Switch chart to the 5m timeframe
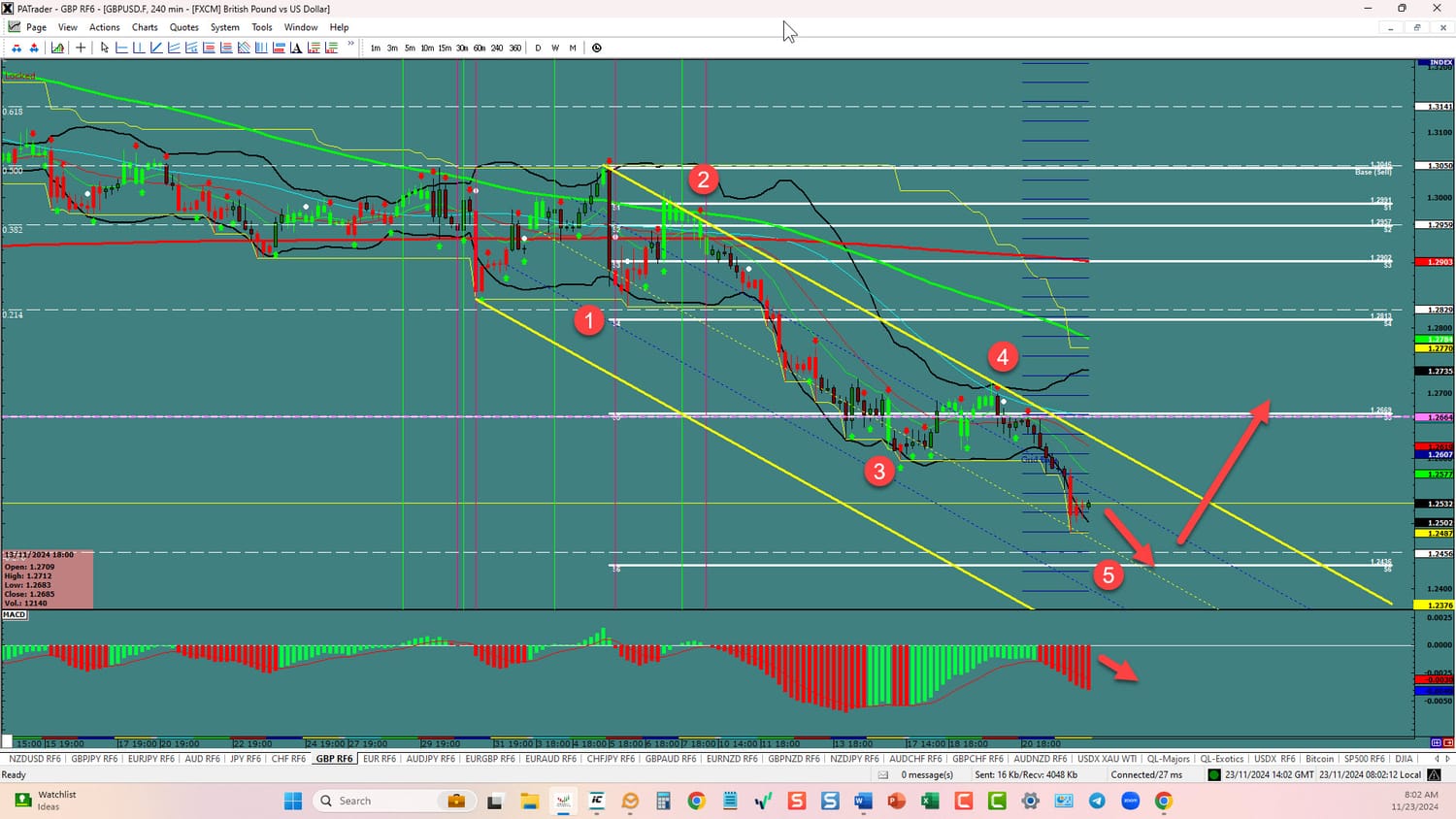The image size is (1456, 819). pos(410,48)
